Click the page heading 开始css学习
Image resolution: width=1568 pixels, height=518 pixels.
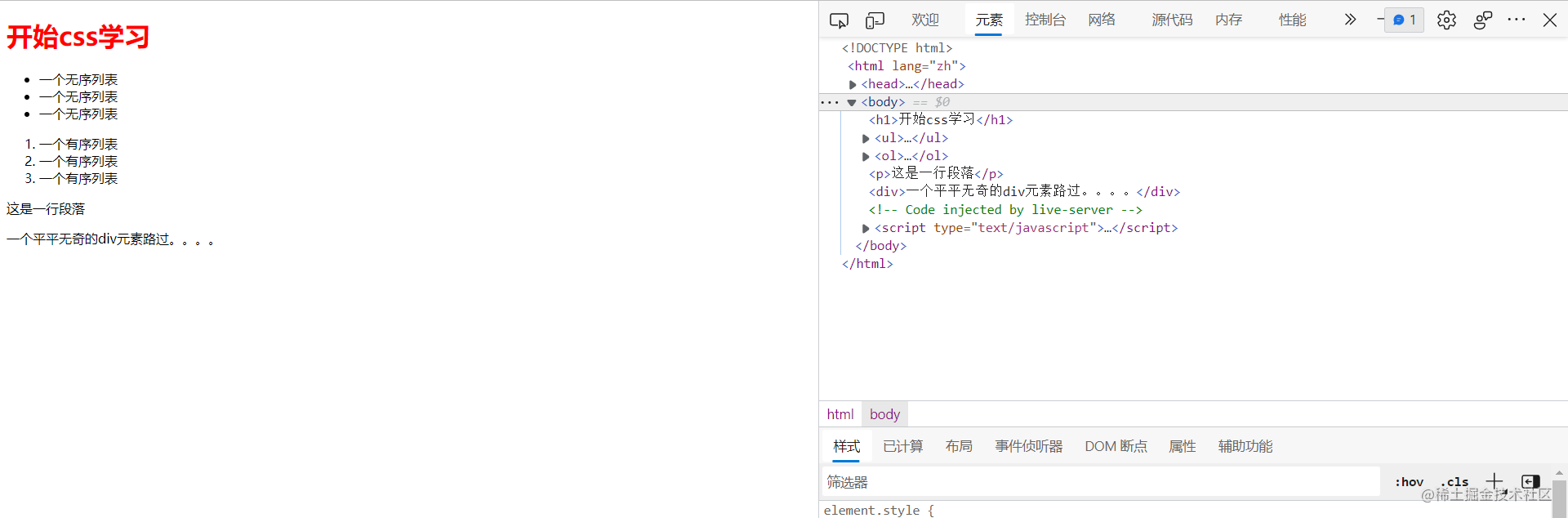click(x=78, y=37)
